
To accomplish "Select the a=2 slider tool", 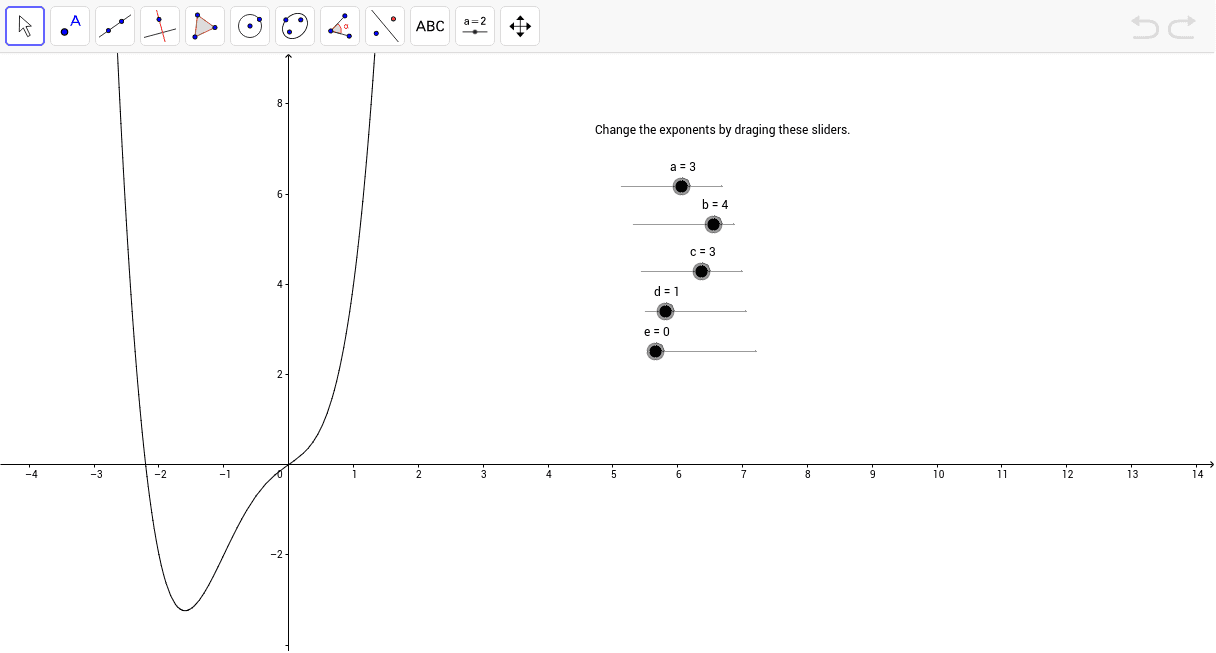I will 475,26.
